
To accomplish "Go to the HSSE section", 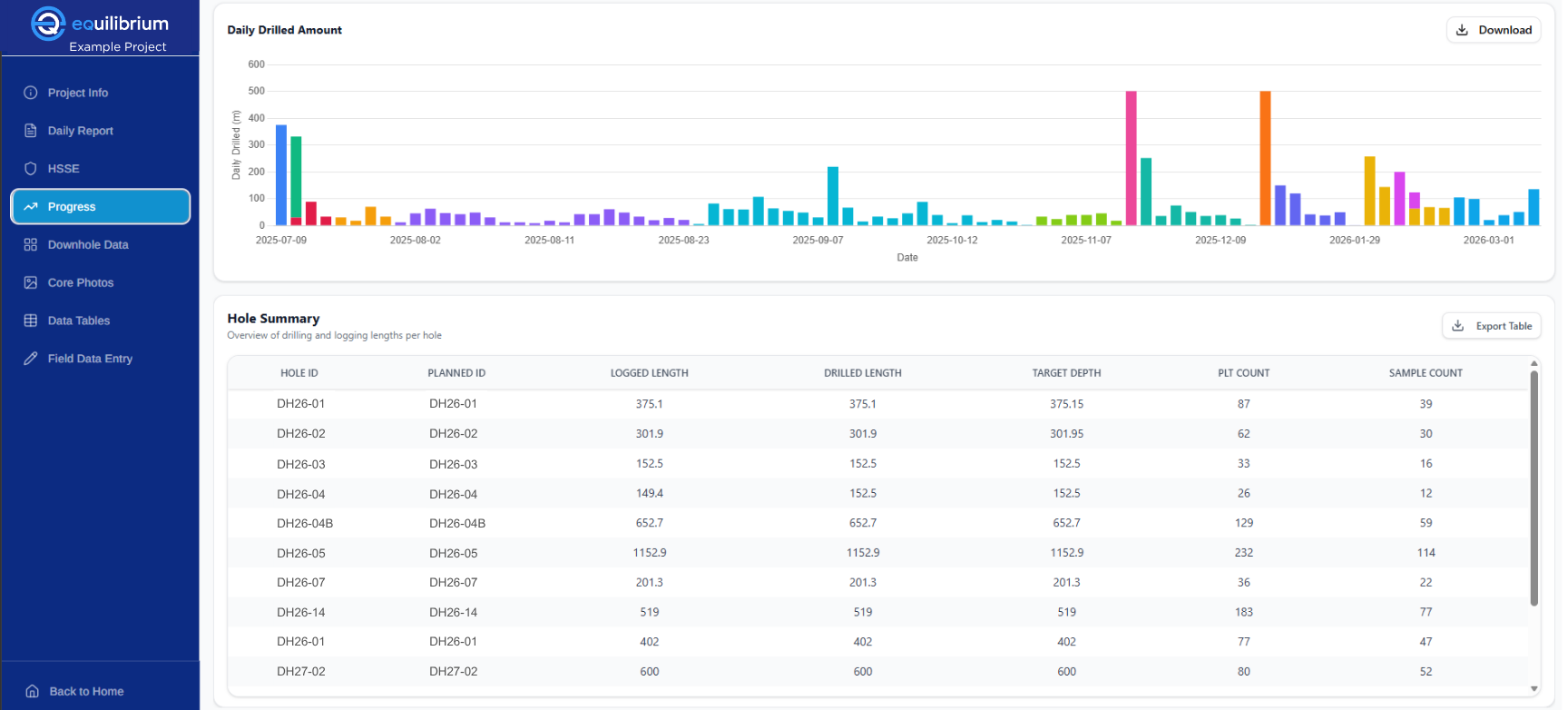I will click(x=100, y=169).
